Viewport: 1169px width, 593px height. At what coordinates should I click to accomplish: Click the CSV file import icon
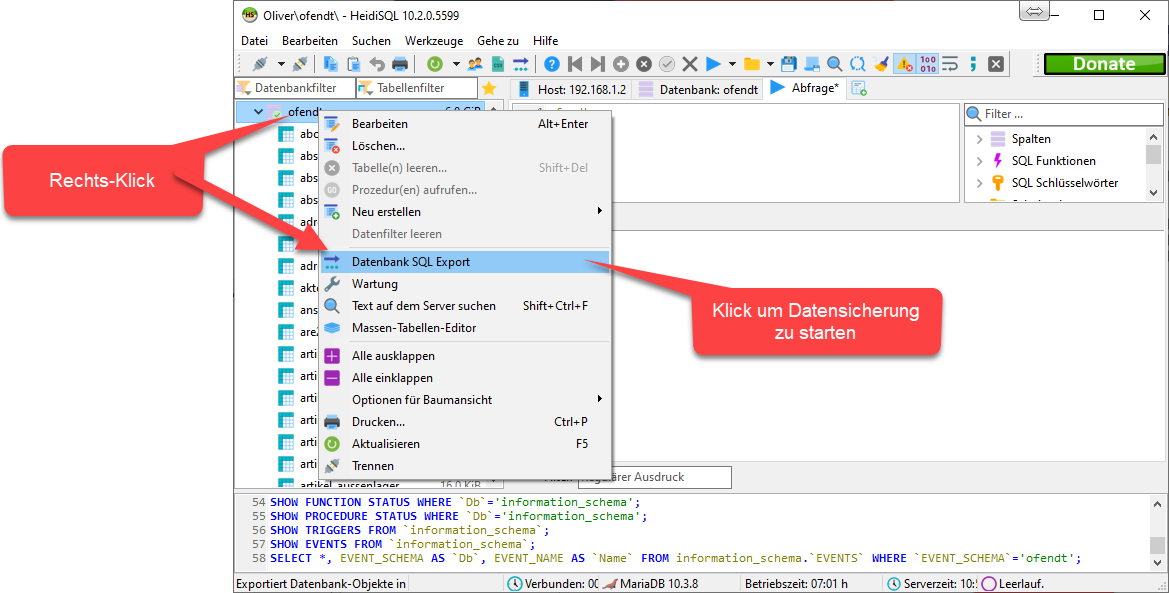tap(497, 64)
